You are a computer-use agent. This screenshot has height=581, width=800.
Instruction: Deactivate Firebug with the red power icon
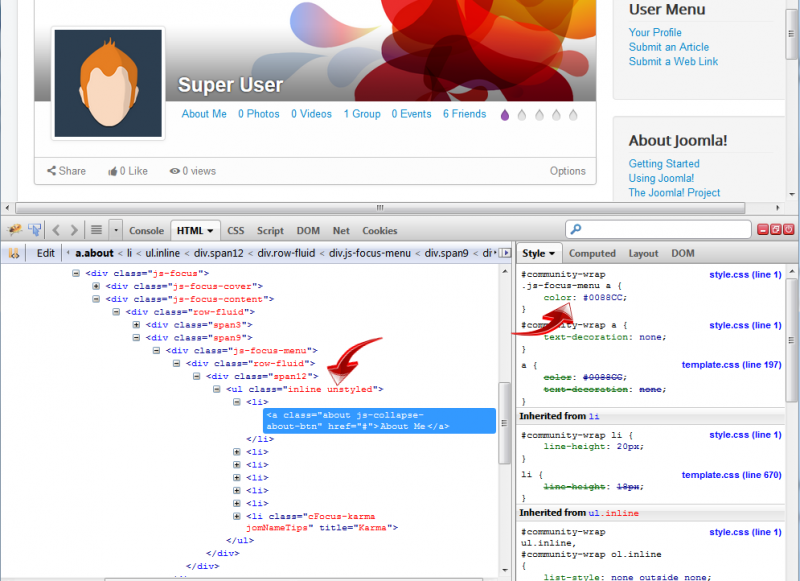(x=789, y=230)
